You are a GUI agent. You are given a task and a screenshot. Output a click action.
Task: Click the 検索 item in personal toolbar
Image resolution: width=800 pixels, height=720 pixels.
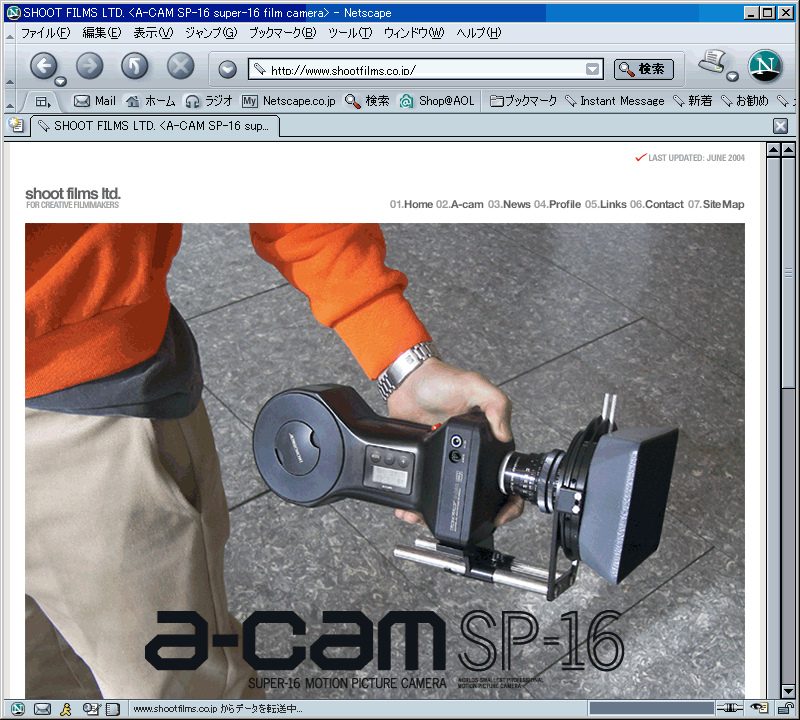(367, 101)
